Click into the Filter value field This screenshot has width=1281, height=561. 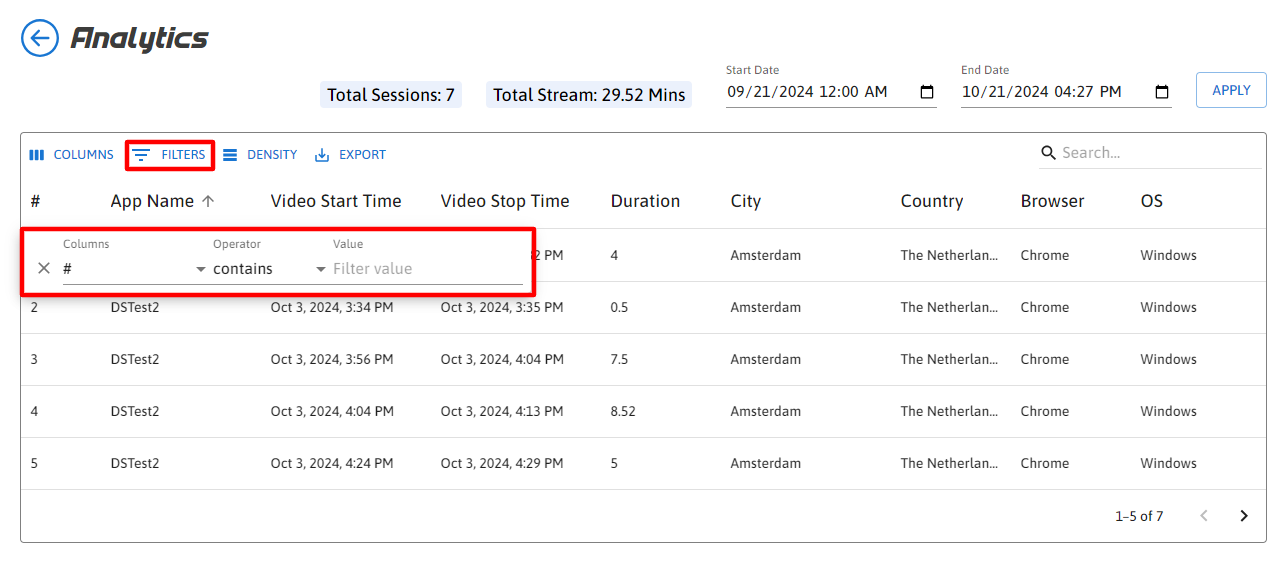[x=426, y=269]
